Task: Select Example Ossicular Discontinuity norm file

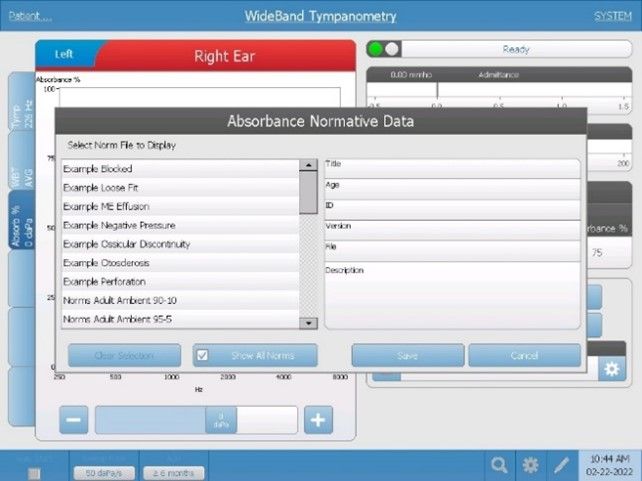Action: 181,244
